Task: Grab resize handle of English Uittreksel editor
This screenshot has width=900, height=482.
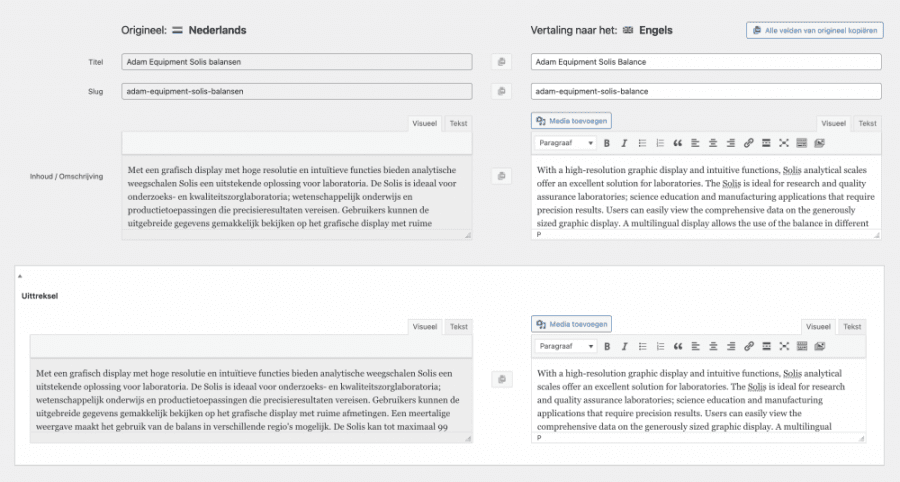Action: tap(861, 438)
